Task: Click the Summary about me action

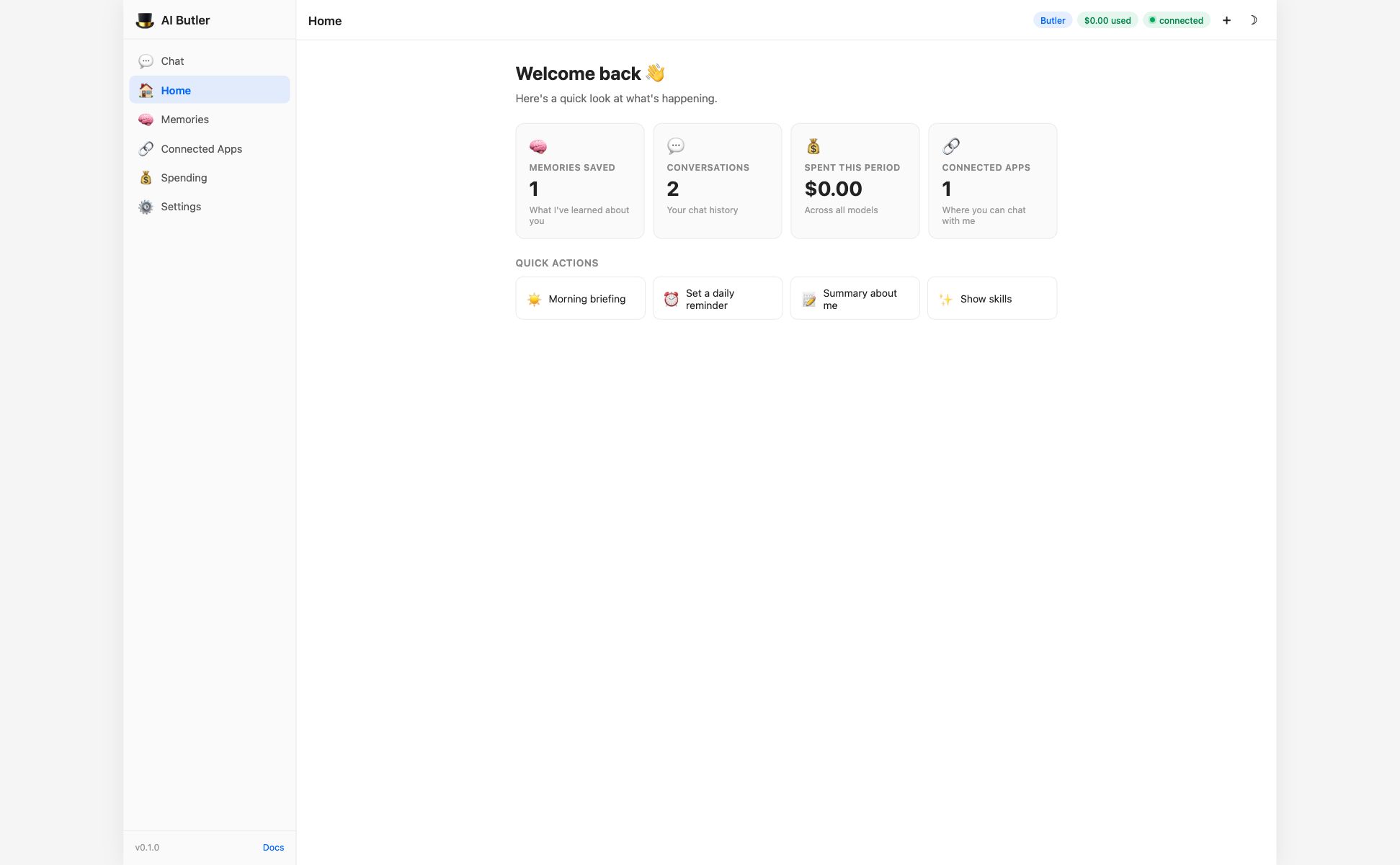Action: [855, 298]
